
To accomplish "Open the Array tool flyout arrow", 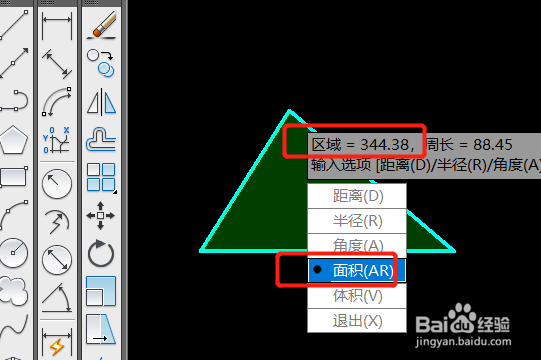I will [x=115, y=192].
